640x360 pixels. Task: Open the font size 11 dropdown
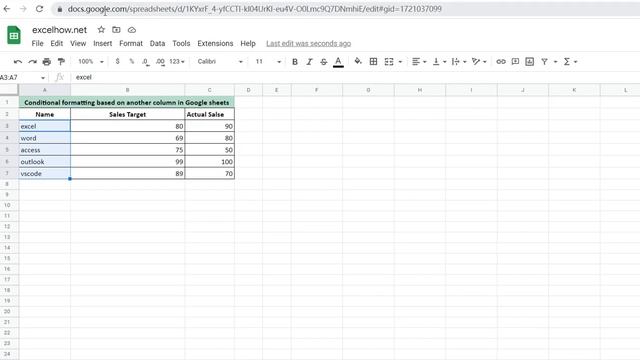pyautogui.click(x=268, y=61)
